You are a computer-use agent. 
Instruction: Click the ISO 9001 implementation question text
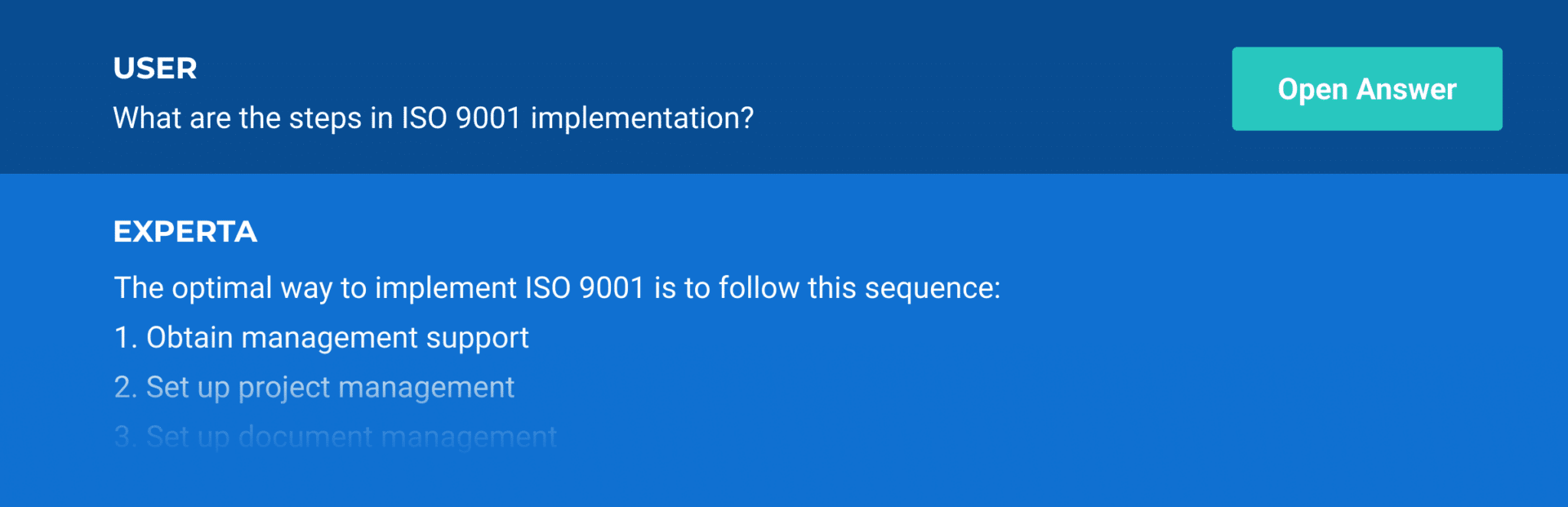pyautogui.click(x=433, y=117)
